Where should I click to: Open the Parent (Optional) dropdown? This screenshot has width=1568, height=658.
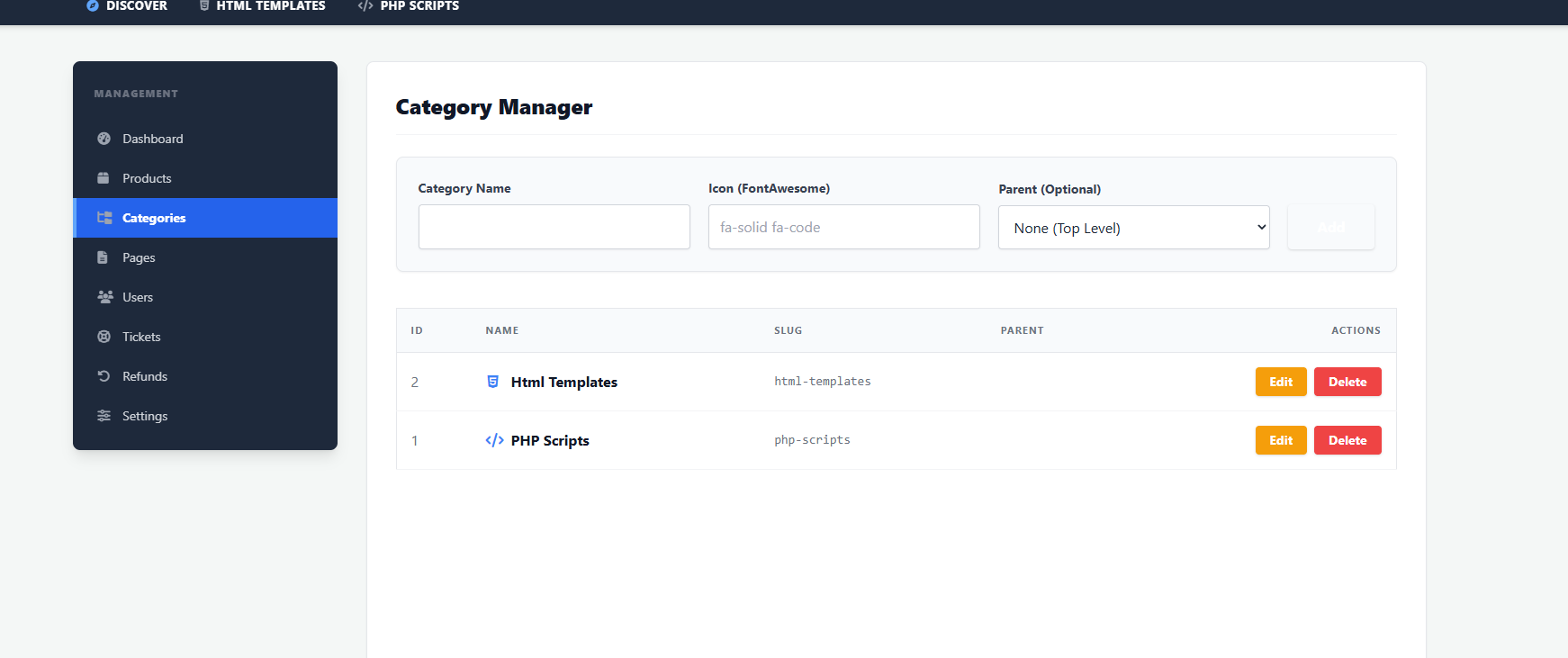[x=1134, y=228]
